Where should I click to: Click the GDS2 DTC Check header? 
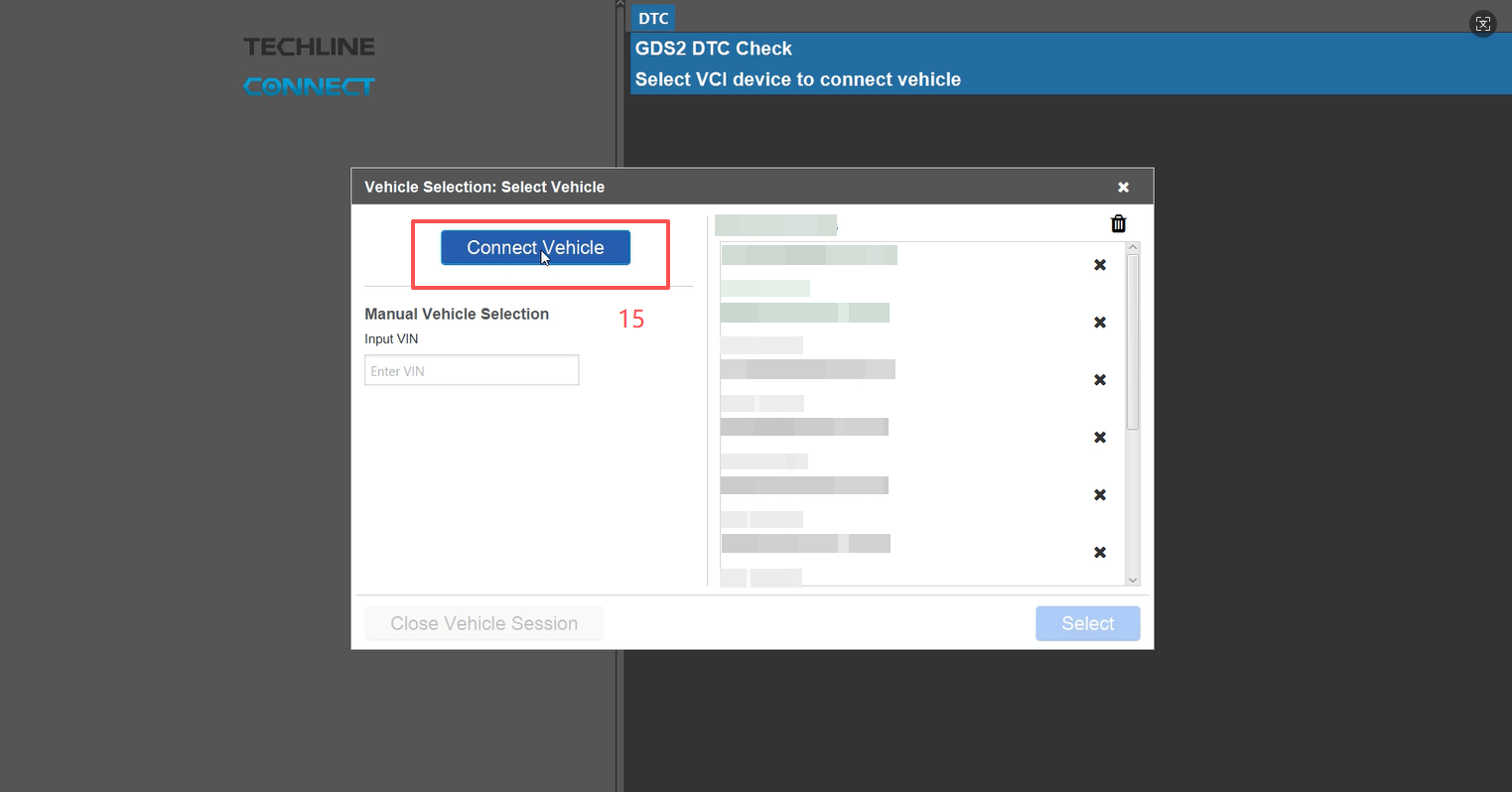(714, 49)
